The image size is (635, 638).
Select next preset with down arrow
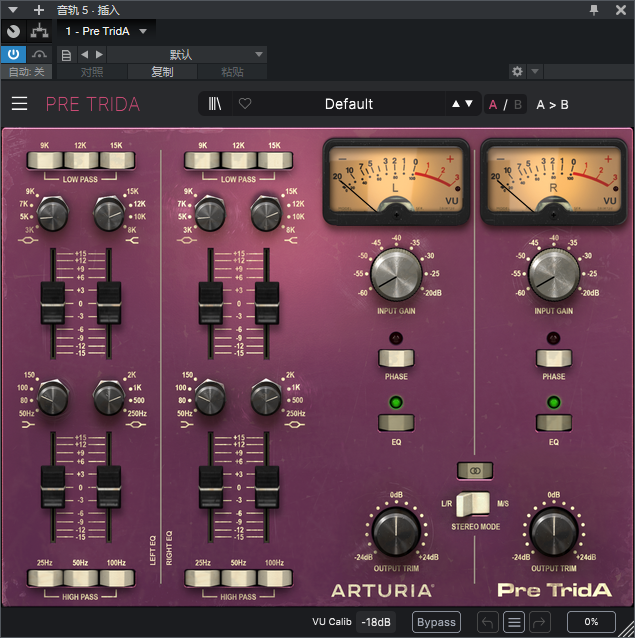pos(469,104)
